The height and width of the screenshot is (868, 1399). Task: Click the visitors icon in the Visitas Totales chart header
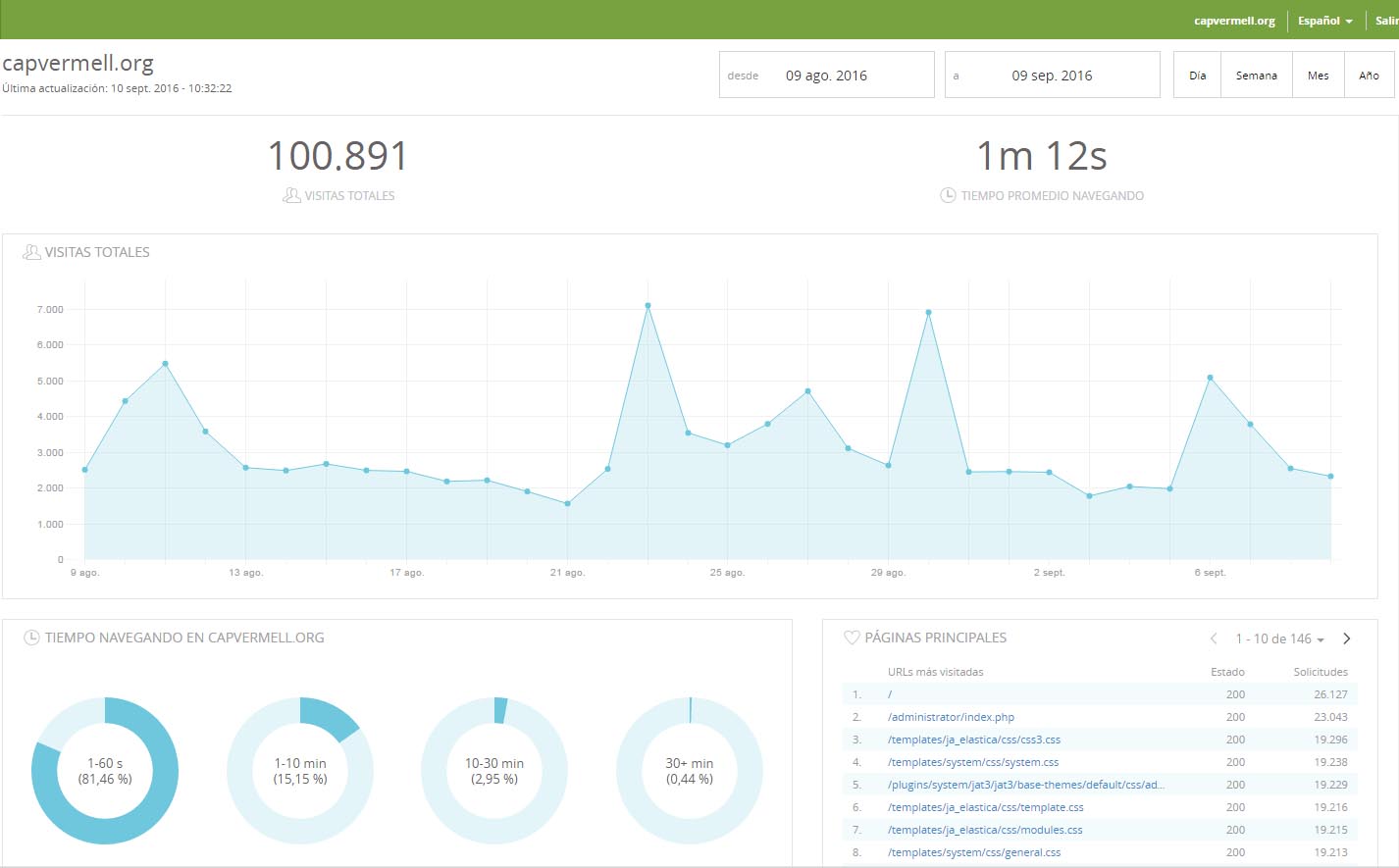tap(31, 252)
